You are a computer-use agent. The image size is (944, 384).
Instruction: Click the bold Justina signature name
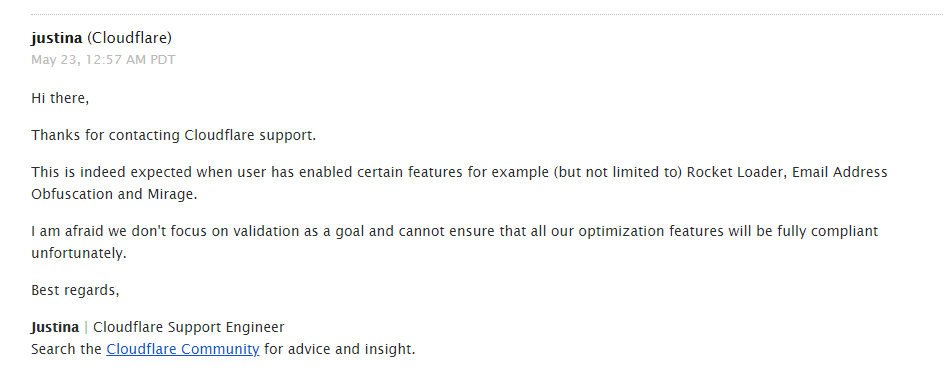[x=55, y=327]
